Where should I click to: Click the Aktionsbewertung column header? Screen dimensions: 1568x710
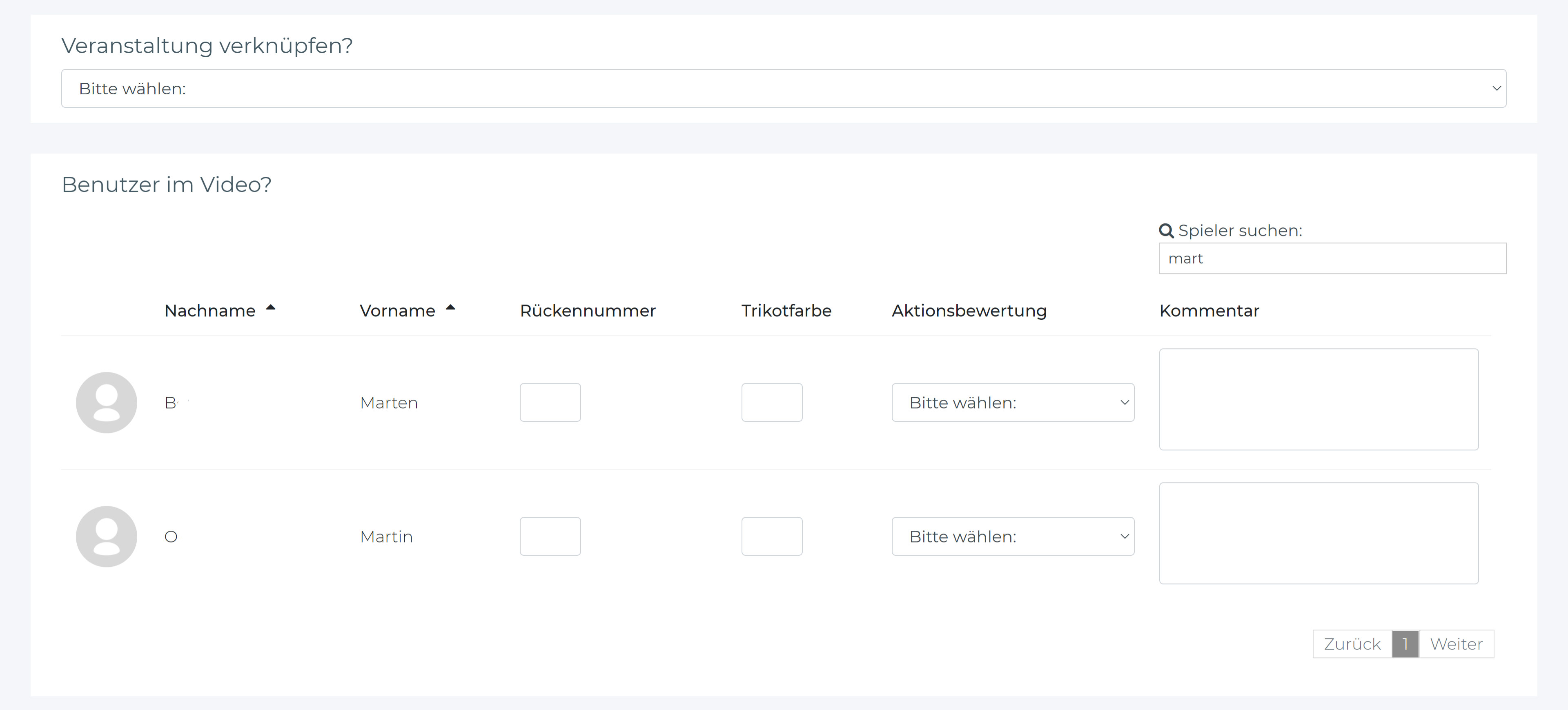tap(969, 310)
